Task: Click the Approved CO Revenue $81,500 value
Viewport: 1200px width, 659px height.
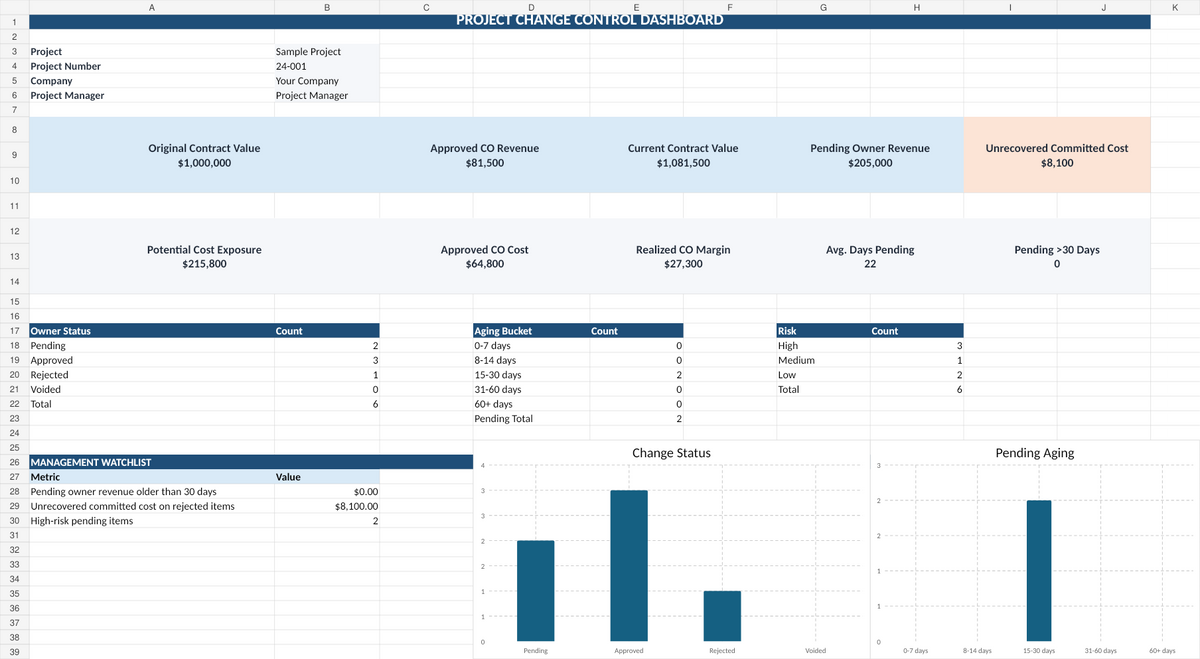Action: point(484,163)
